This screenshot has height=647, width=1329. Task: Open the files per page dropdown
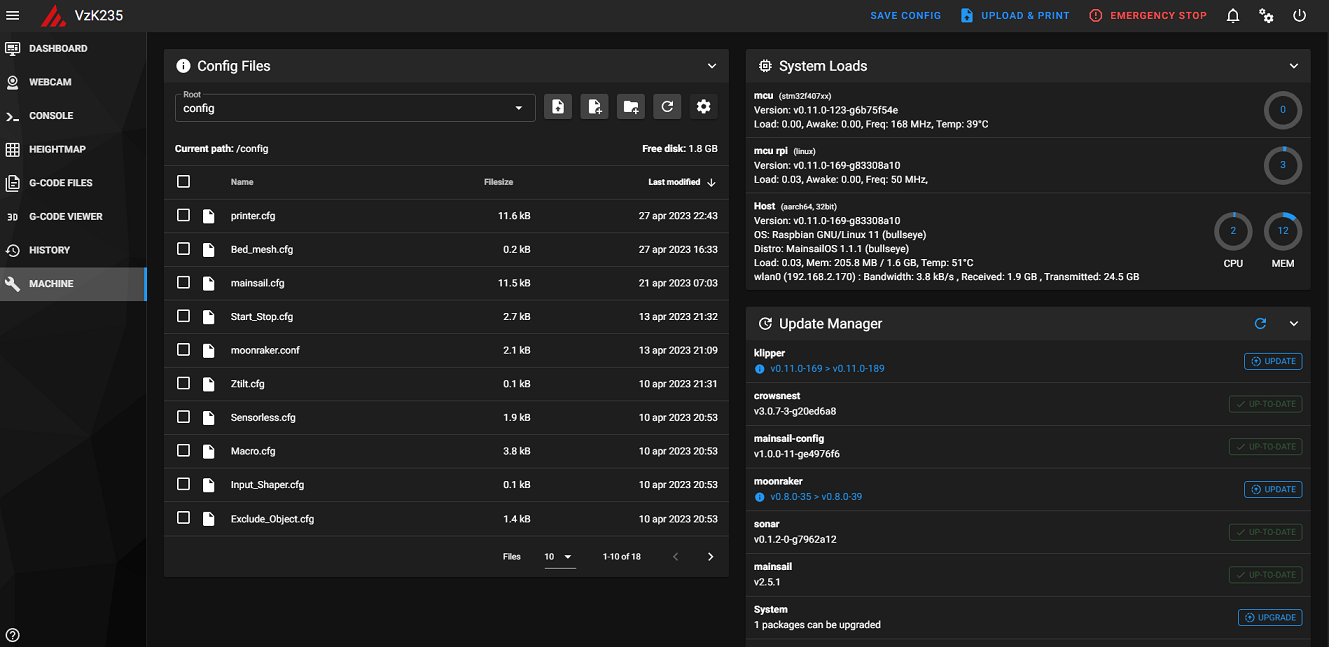coord(559,557)
